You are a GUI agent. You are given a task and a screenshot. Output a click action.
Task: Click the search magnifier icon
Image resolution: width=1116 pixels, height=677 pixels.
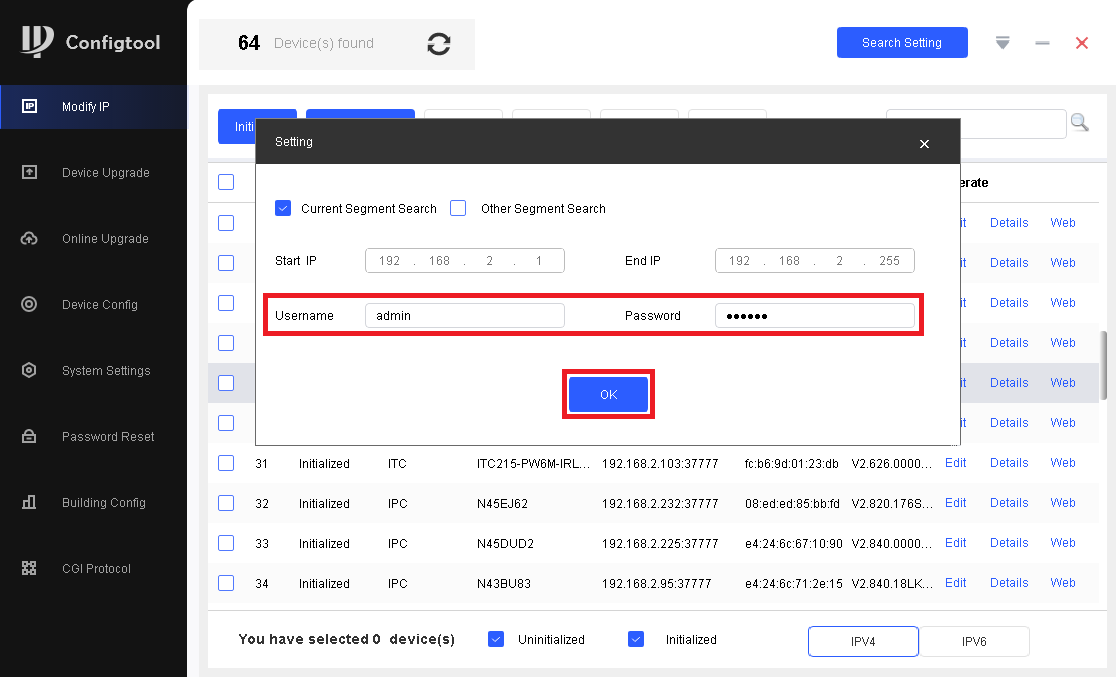1079,122
